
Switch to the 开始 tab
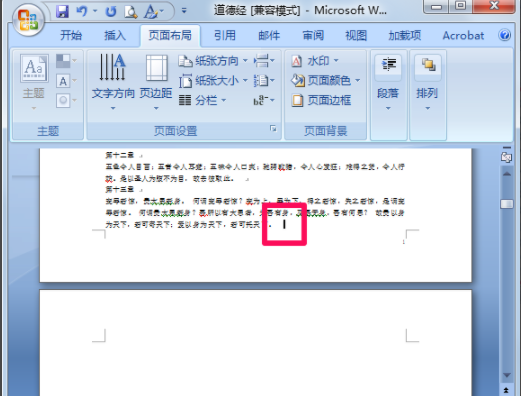[71, 35]
